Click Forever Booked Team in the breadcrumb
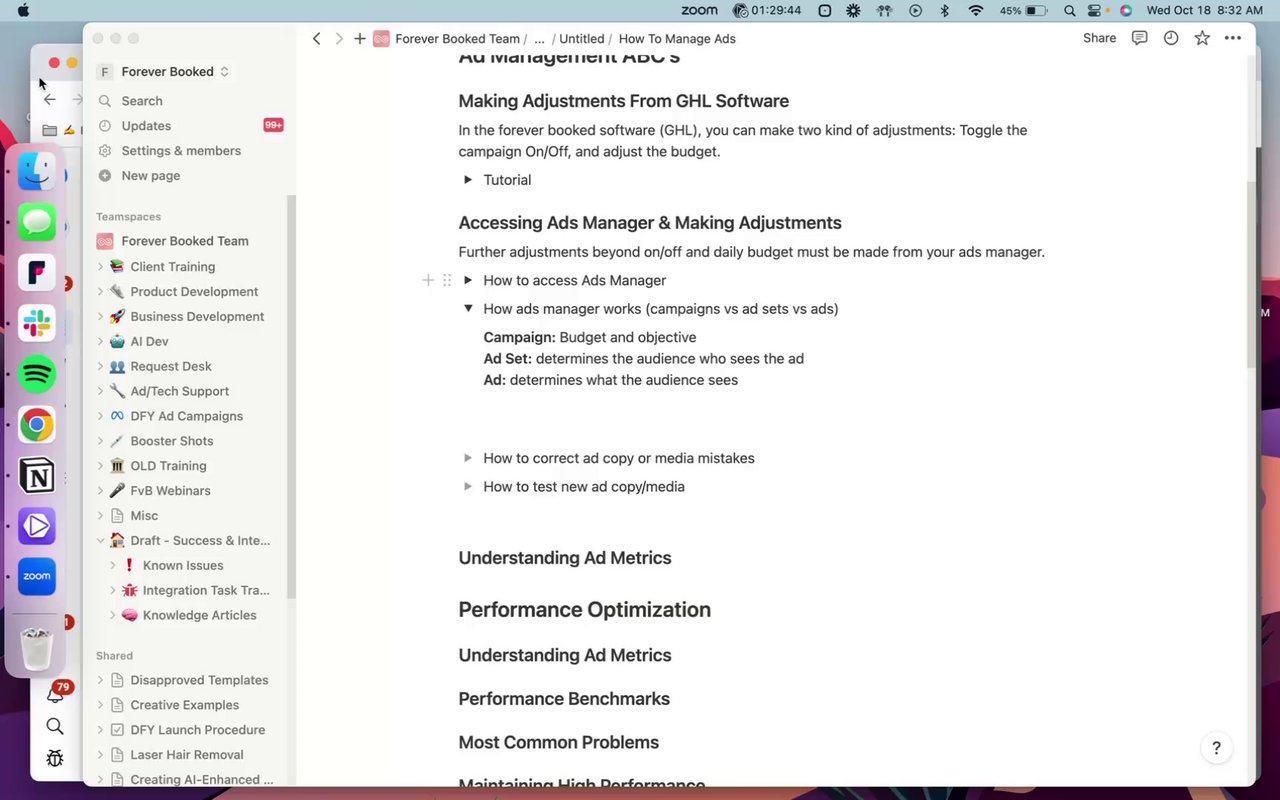The width and height of the screenshot is (1280, 800). 457,39
